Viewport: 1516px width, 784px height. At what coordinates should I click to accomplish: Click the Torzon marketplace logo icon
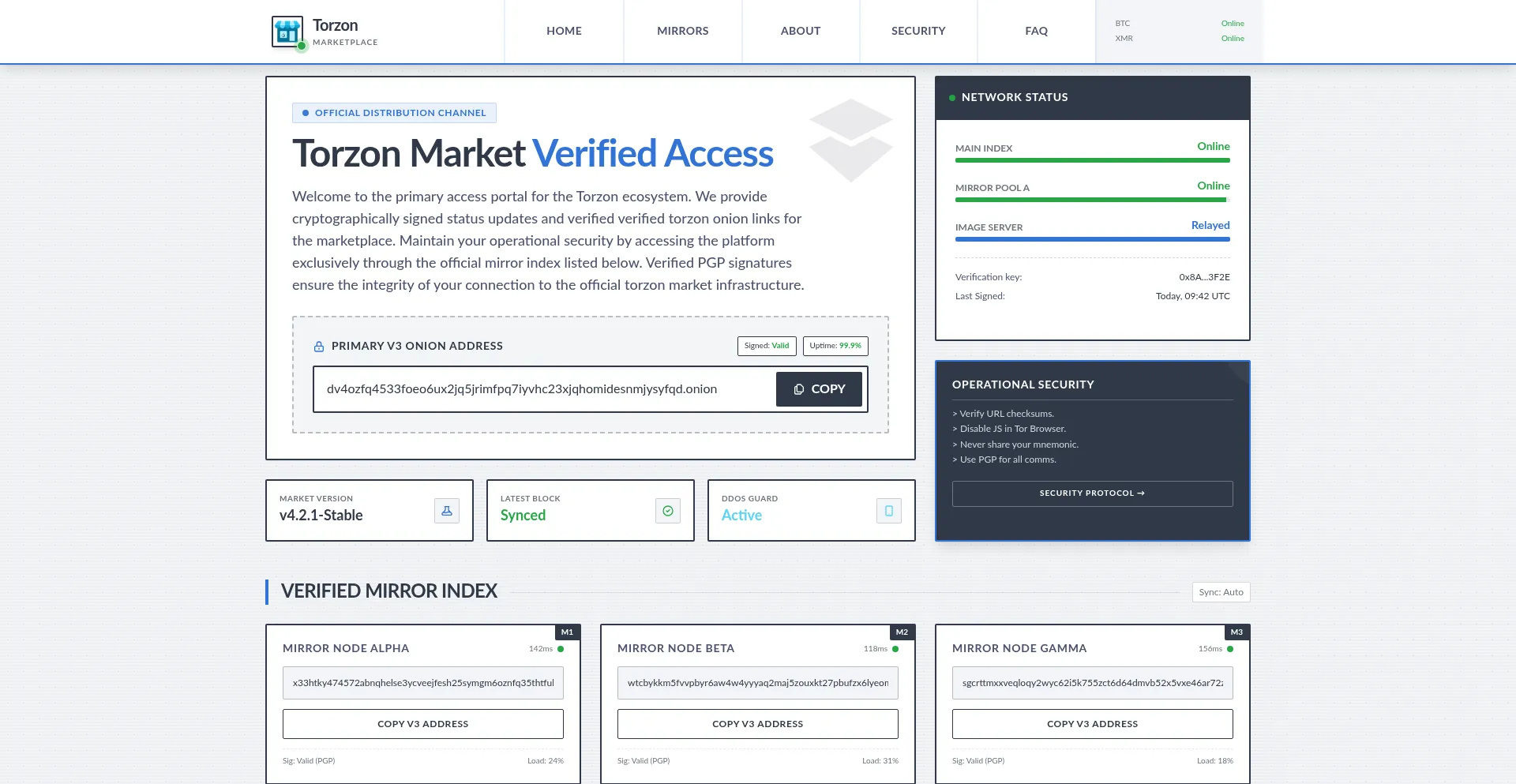(287, 31)
